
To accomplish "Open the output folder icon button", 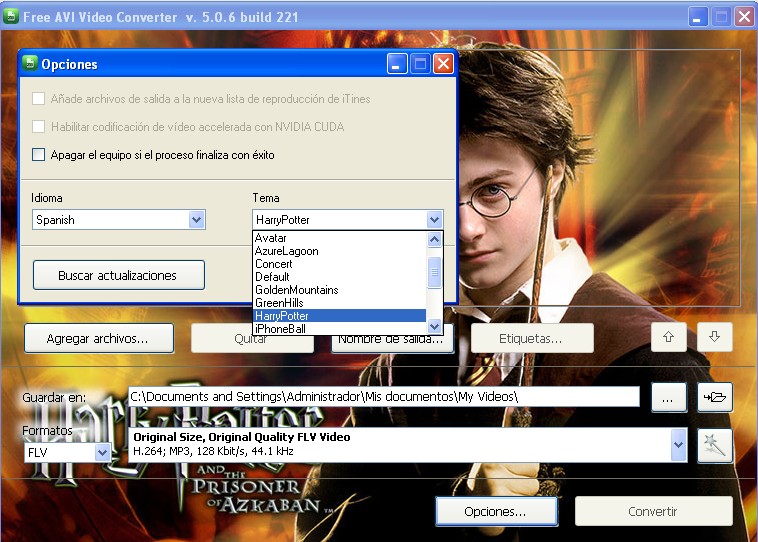I will pos(714,397).
